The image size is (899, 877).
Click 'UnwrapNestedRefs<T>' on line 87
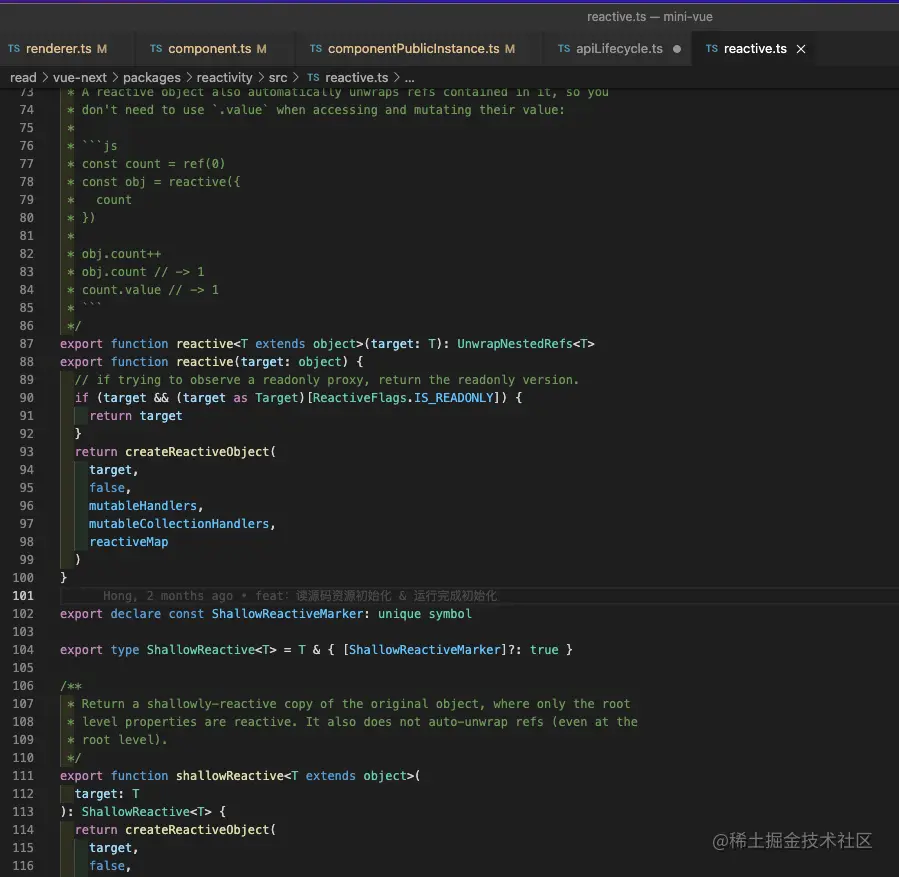click(526, 344)
